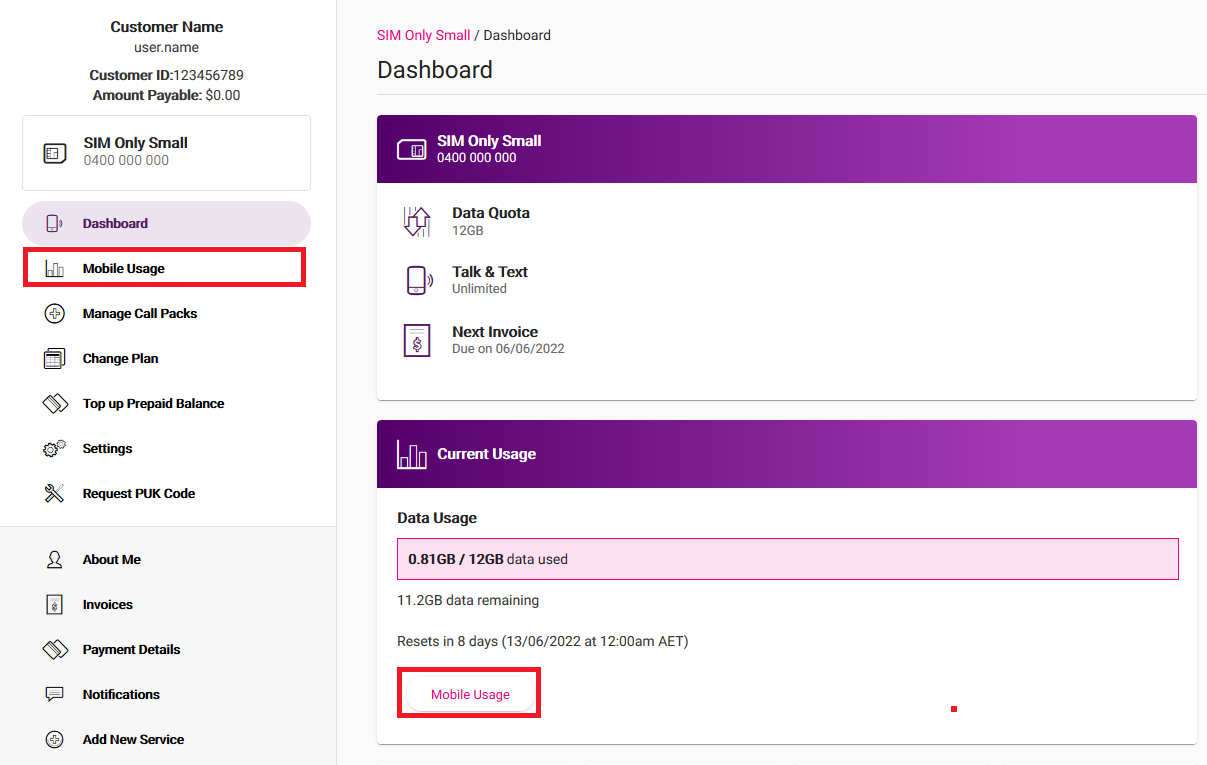
Task: Click the About Me person icon
Action: click(55, 560)
